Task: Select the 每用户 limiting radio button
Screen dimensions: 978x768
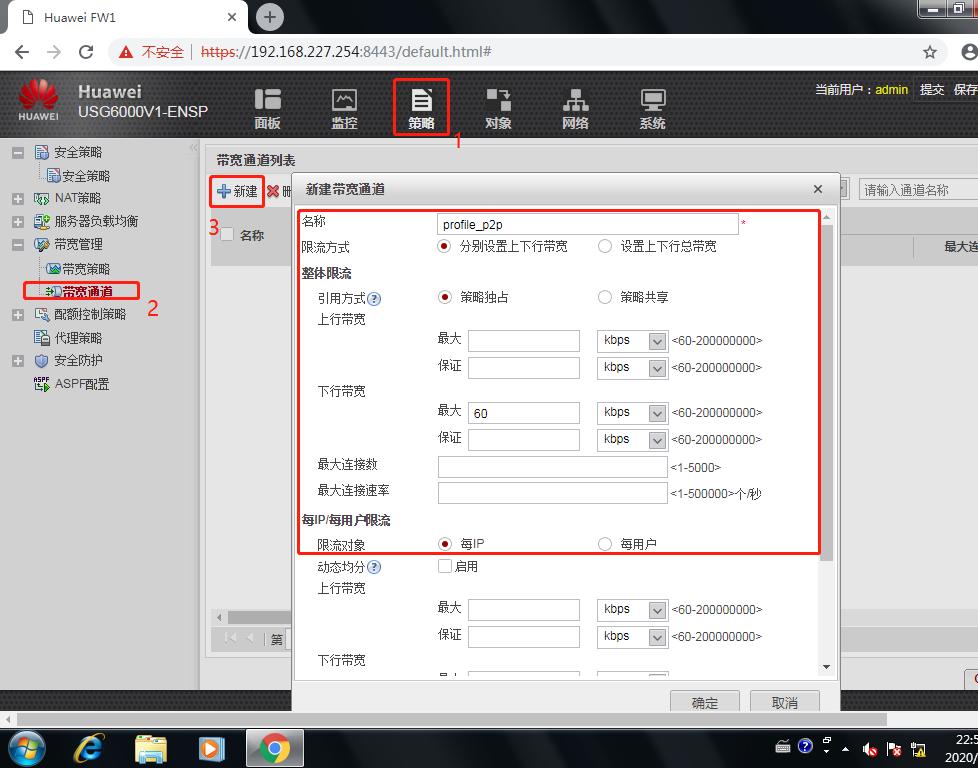Action: pyautogui.click(x=603, y=543)
